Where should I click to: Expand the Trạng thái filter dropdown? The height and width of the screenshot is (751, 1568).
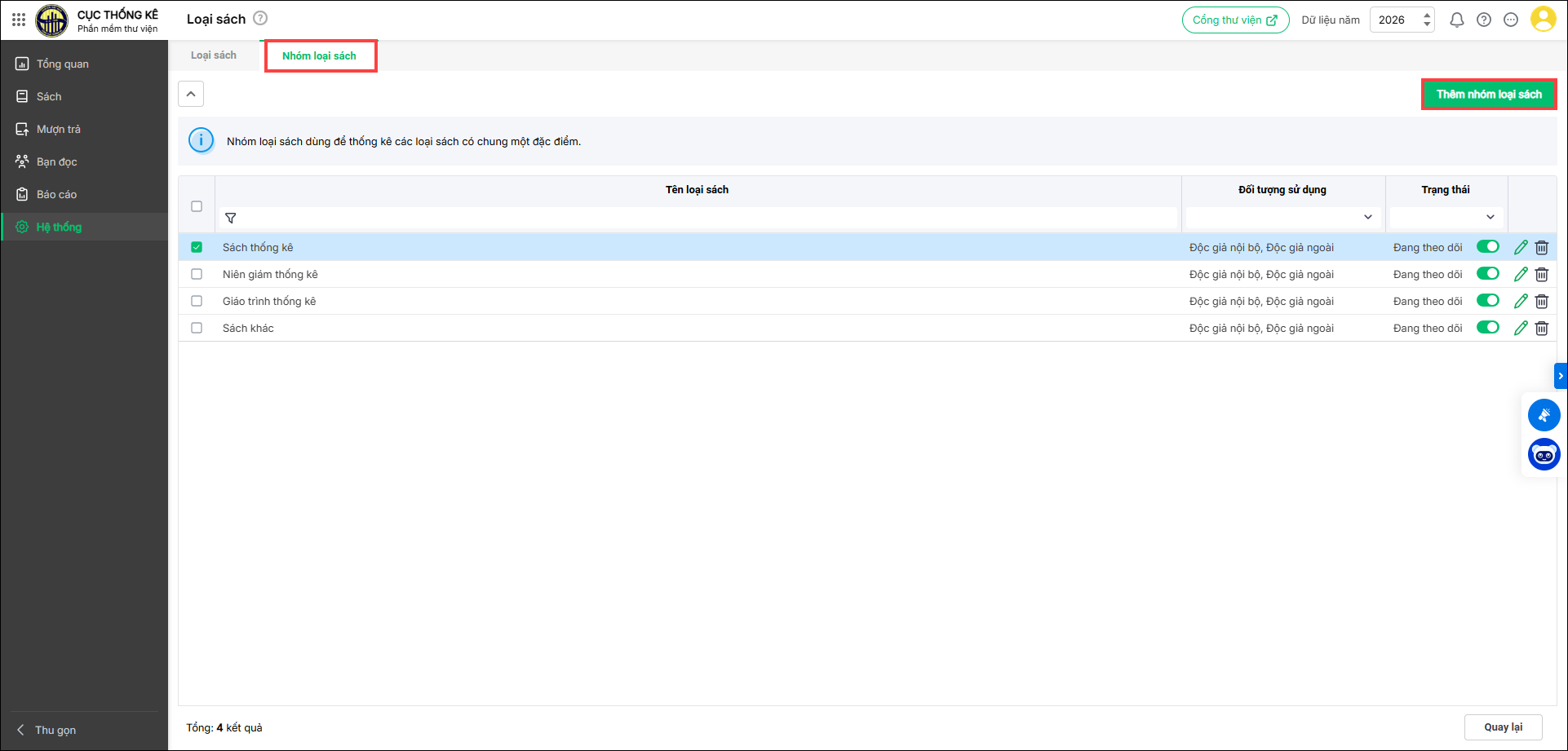(1446, 218)
